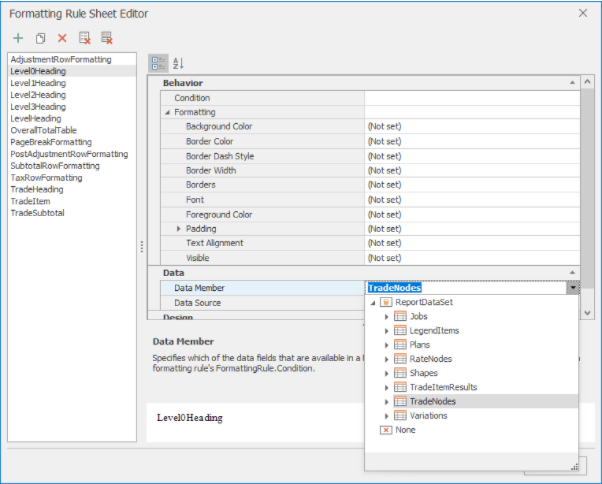Viewport: 602px width, 484px height.
Task: Click the ReportDataSet database icon
Action: 386,302
